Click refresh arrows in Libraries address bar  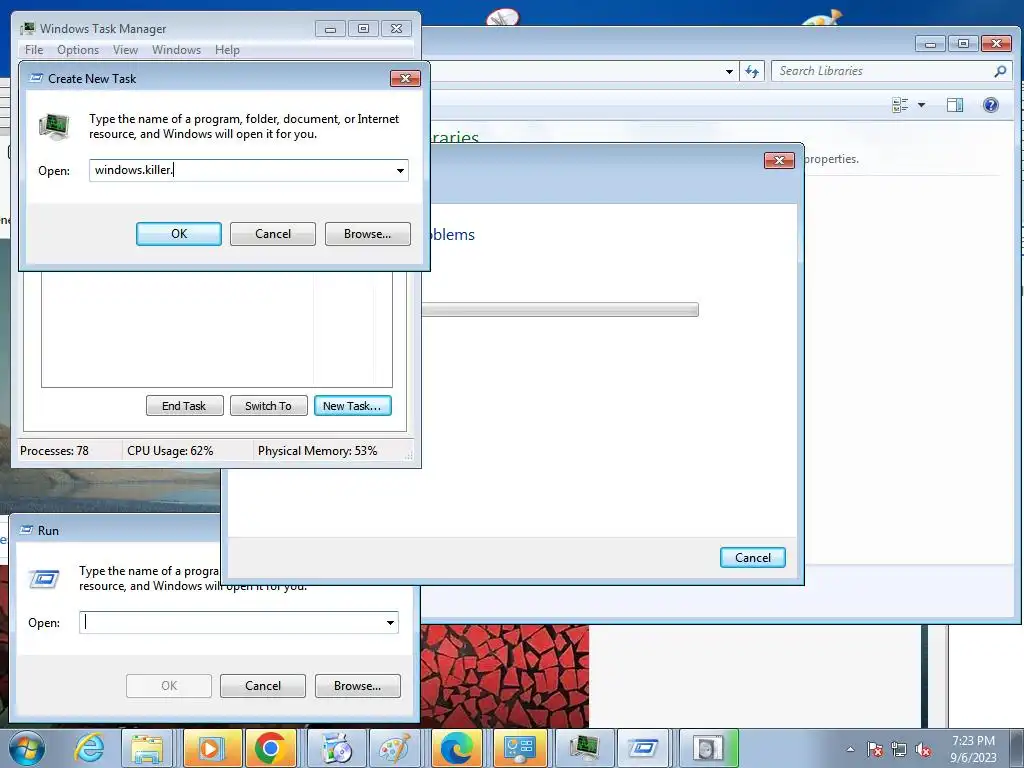coord(752,71)
